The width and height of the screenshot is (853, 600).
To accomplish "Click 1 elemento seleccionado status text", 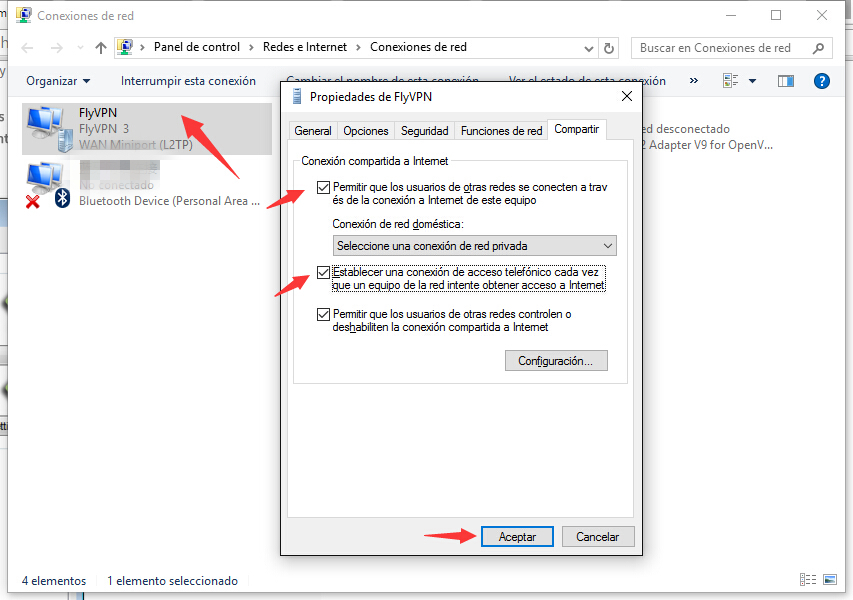I will 172,580.
